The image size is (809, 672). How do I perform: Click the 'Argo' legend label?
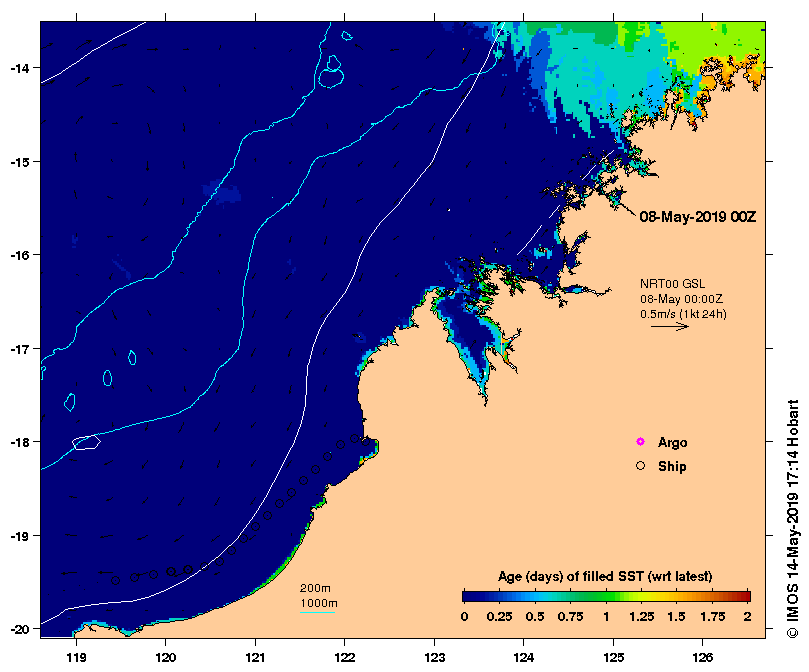pyautogui.click(x=672, y=442)
